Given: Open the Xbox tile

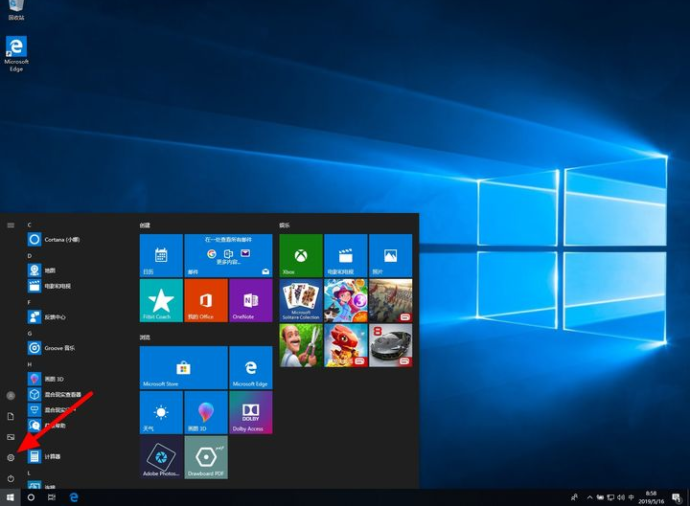Looking at the screenshot, I should click(x=300, y=256).
